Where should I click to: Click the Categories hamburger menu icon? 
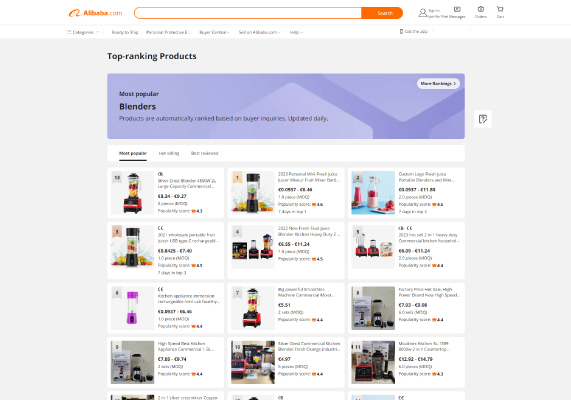68,32
